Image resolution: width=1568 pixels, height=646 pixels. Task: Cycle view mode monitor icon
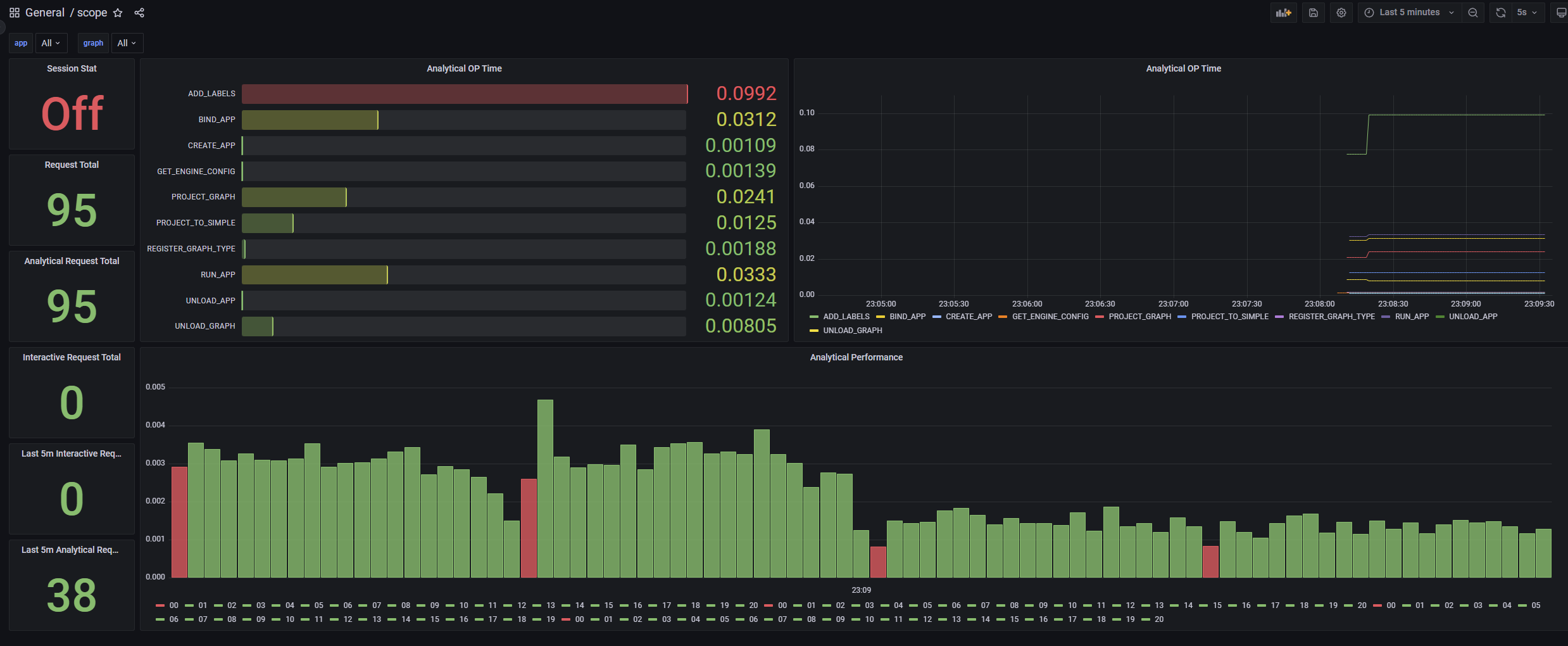[1560, 13]
